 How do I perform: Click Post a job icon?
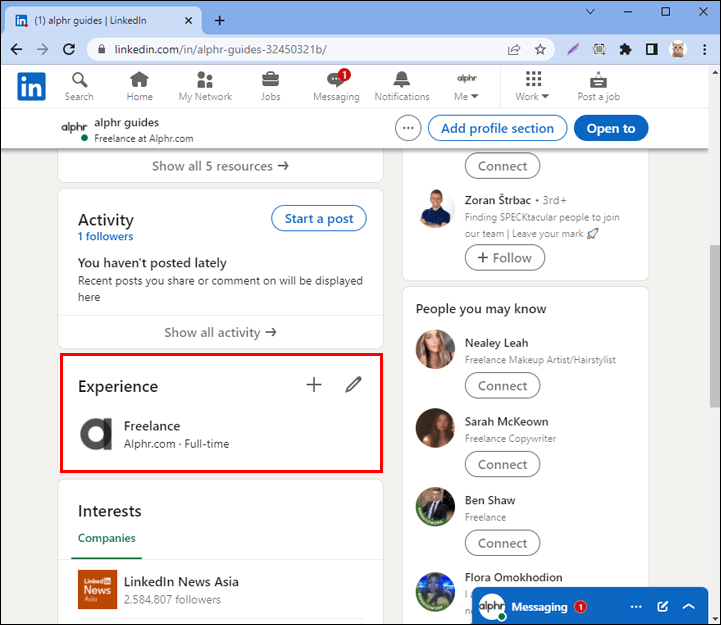point(598,86)
